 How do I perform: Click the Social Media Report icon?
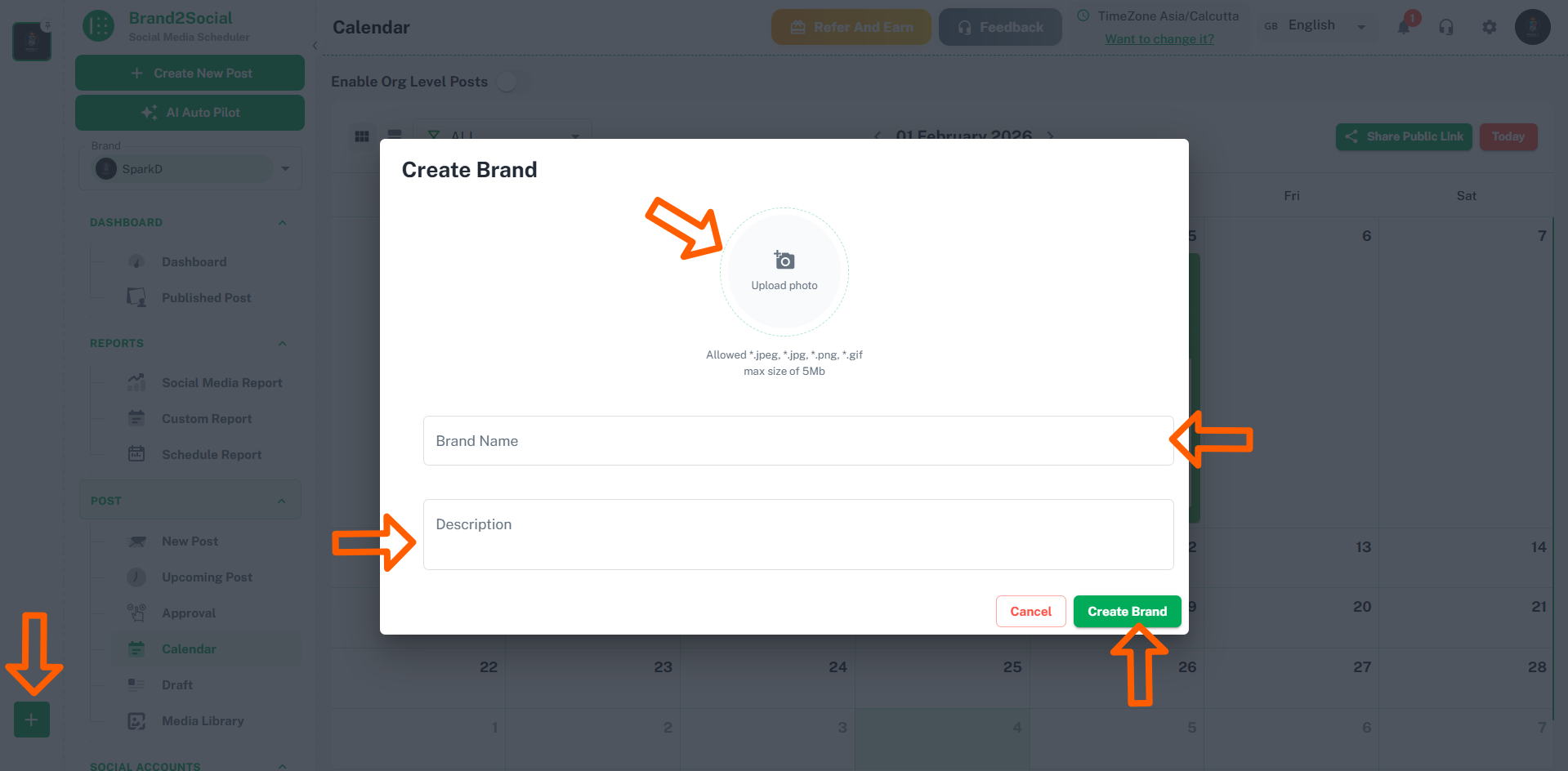pyautogui.click(x=136, y=381)
